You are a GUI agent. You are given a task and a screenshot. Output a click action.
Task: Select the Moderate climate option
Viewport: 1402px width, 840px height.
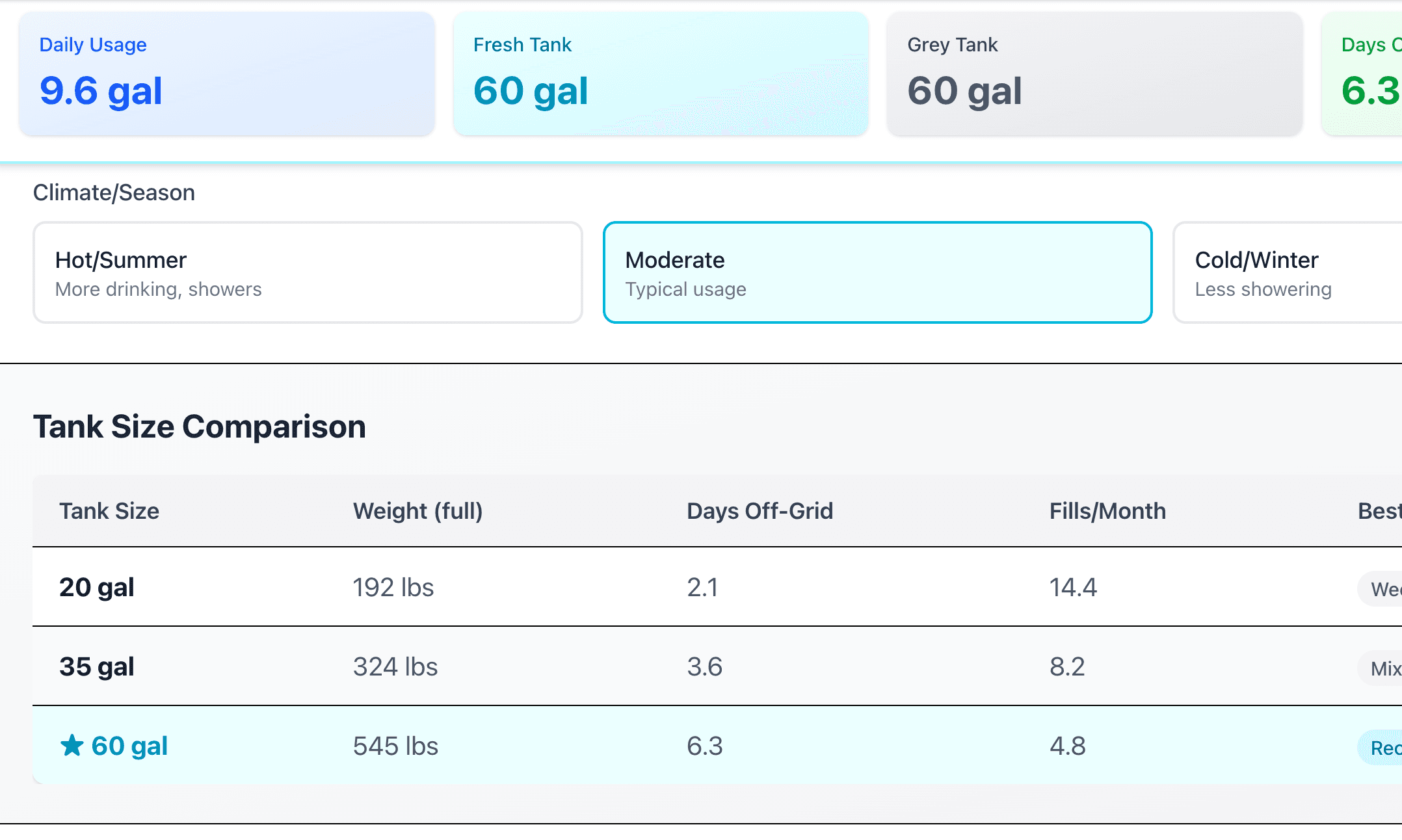877,272
